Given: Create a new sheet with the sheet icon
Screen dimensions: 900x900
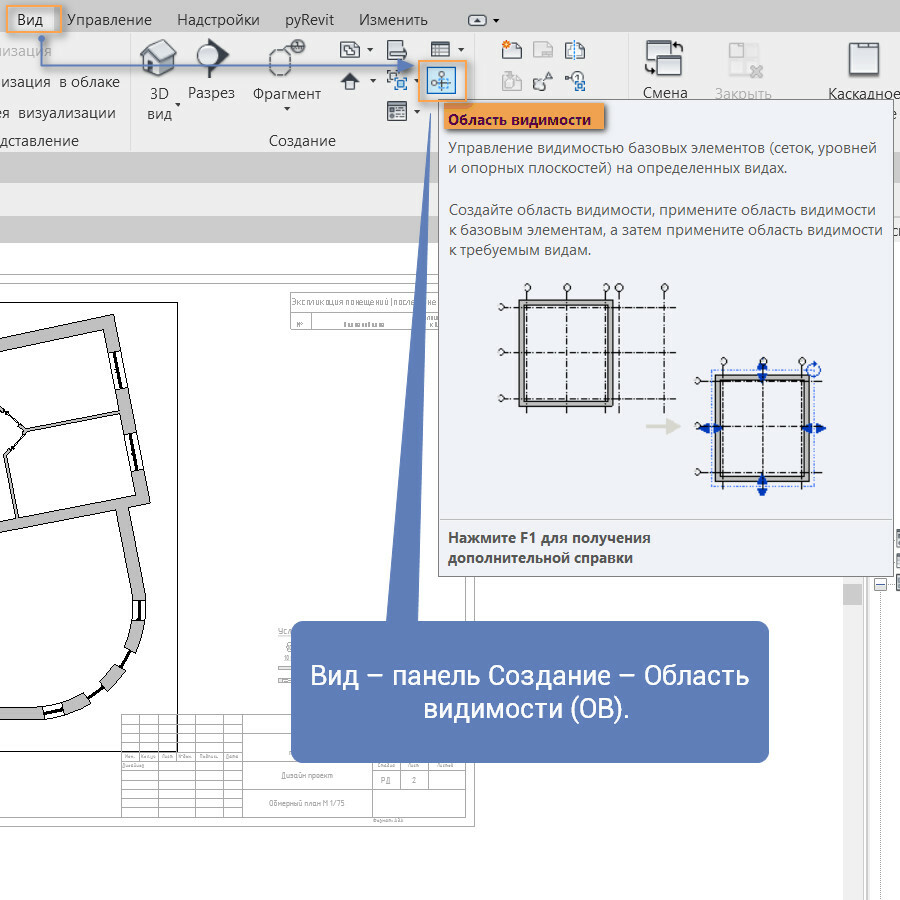Looking at the screenshot, I should click(512, 49).
